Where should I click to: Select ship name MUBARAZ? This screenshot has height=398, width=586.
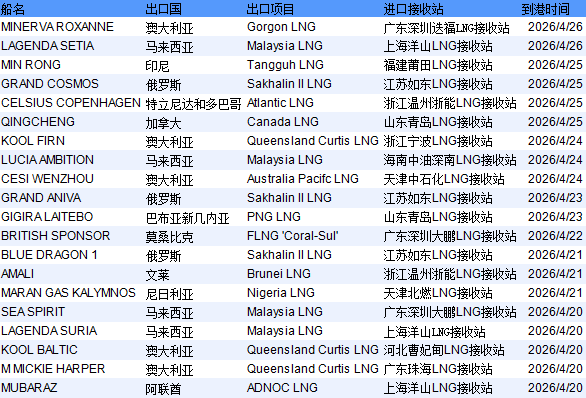pyautogui.click(x=29, y=388)
